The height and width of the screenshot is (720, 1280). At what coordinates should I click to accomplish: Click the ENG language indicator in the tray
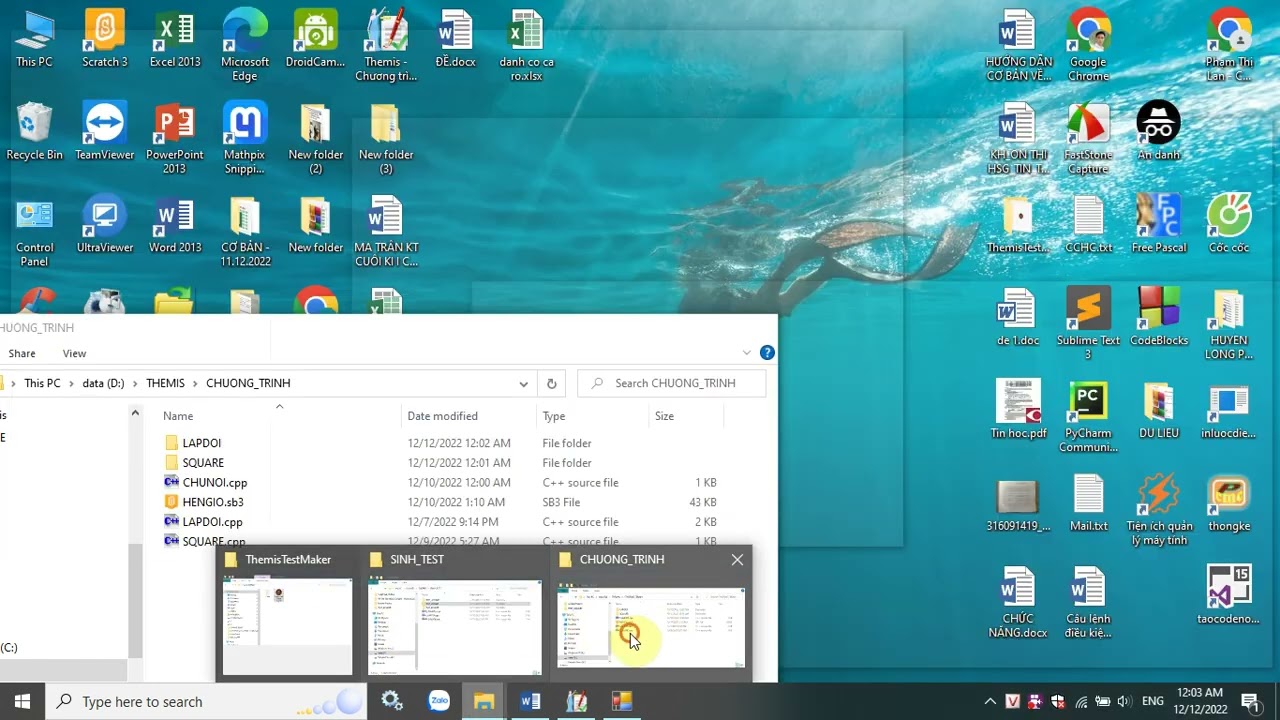[1153, 701]
